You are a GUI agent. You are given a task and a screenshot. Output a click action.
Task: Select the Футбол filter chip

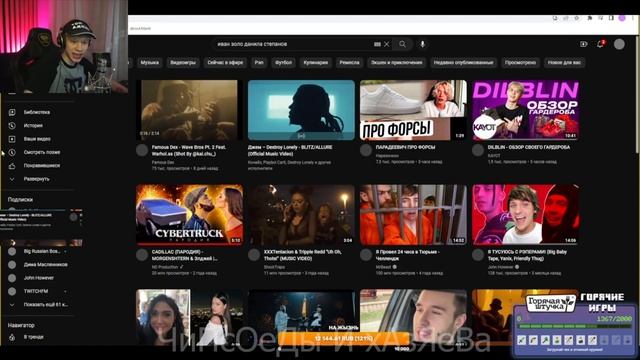click(x=283, y=63)
